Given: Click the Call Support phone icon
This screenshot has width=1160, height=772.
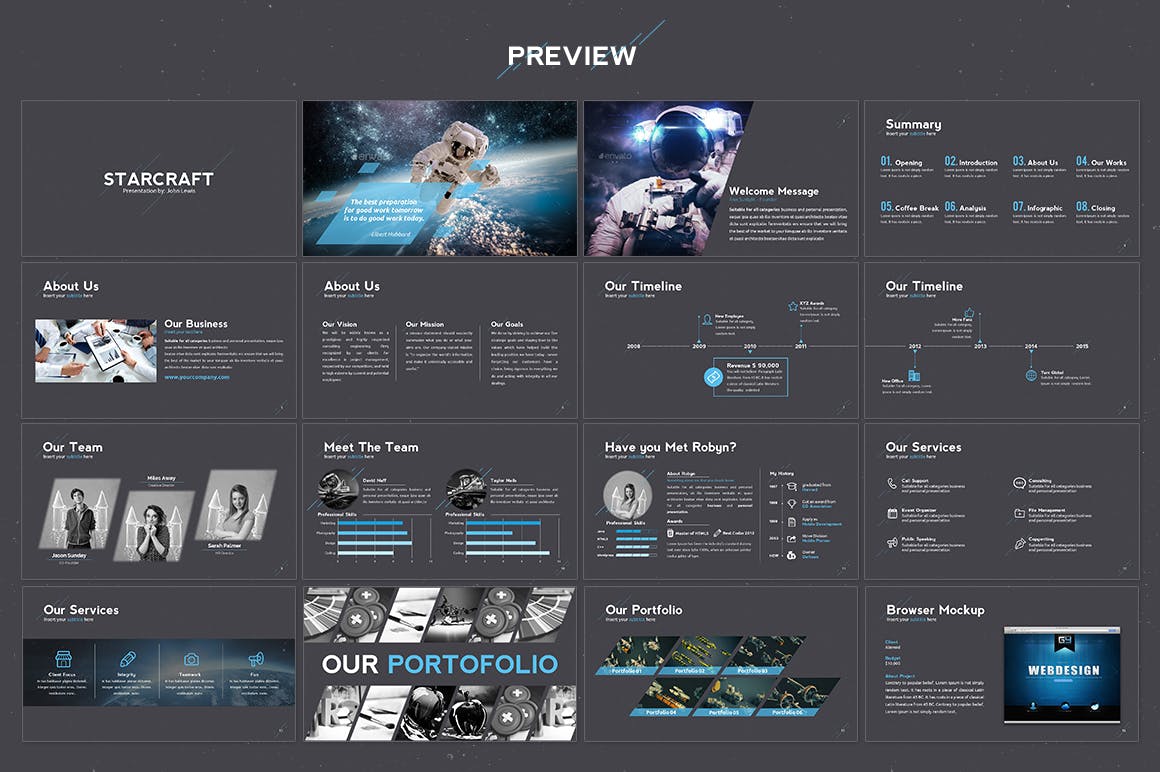Looking at the screenshot, I should click(892, 483).
